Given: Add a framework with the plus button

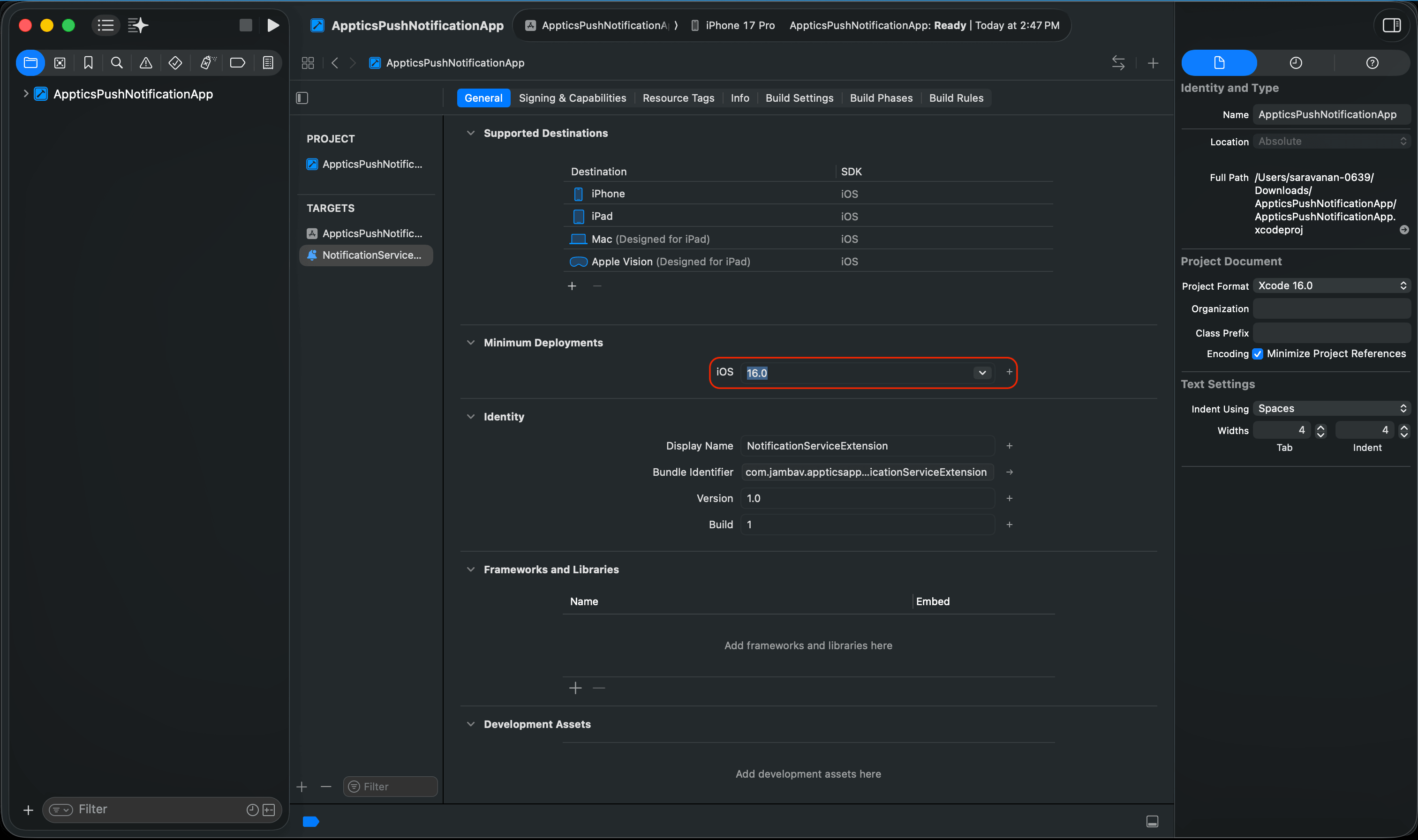Looking at the screenshot, I should pyautogui.click(x=575, y=688).
